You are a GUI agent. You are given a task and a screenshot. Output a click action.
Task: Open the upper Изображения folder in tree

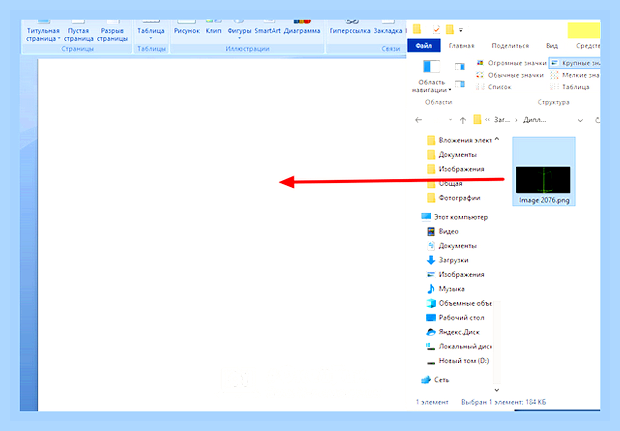point(456,169)
